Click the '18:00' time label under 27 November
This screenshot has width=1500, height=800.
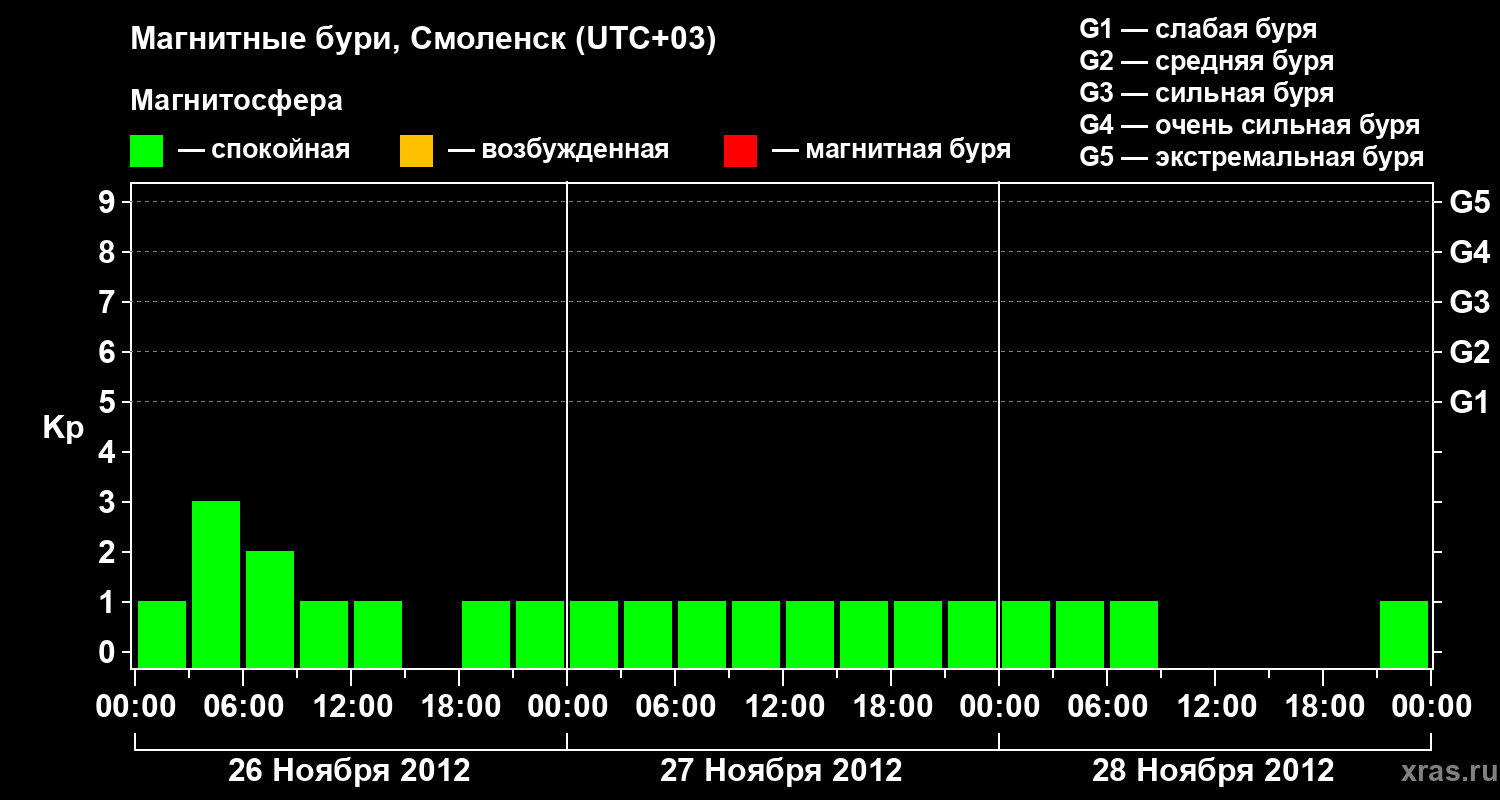coord(891,707)
